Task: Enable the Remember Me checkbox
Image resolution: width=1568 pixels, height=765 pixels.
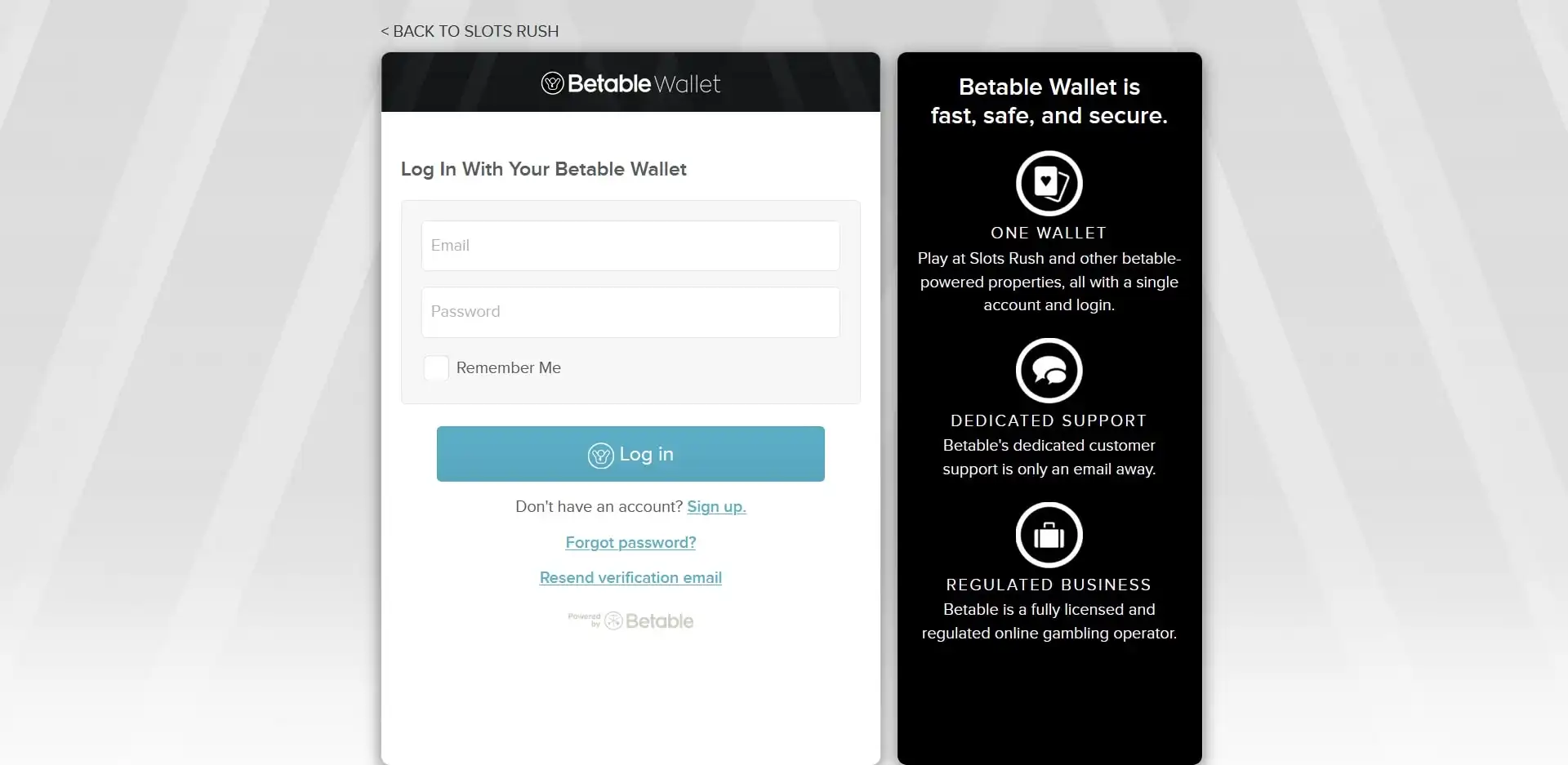Action: 436,368
